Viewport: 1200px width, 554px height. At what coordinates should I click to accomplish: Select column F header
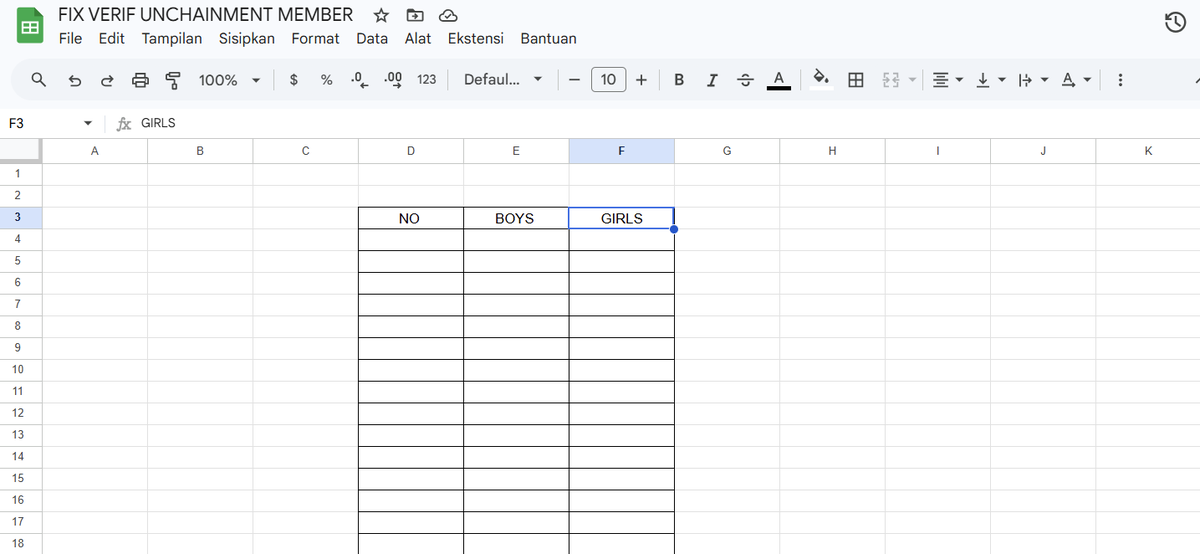pyautogui.click(x=621, y=151)
